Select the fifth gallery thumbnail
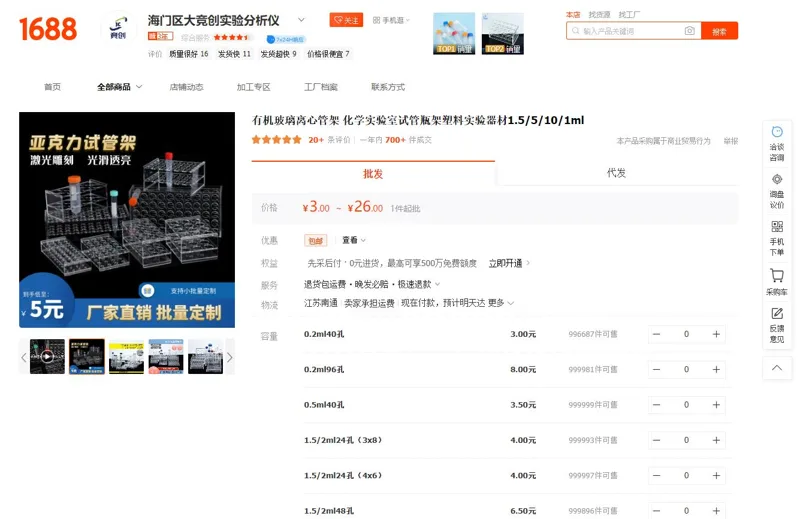800x519 pixels. point(205,356)
